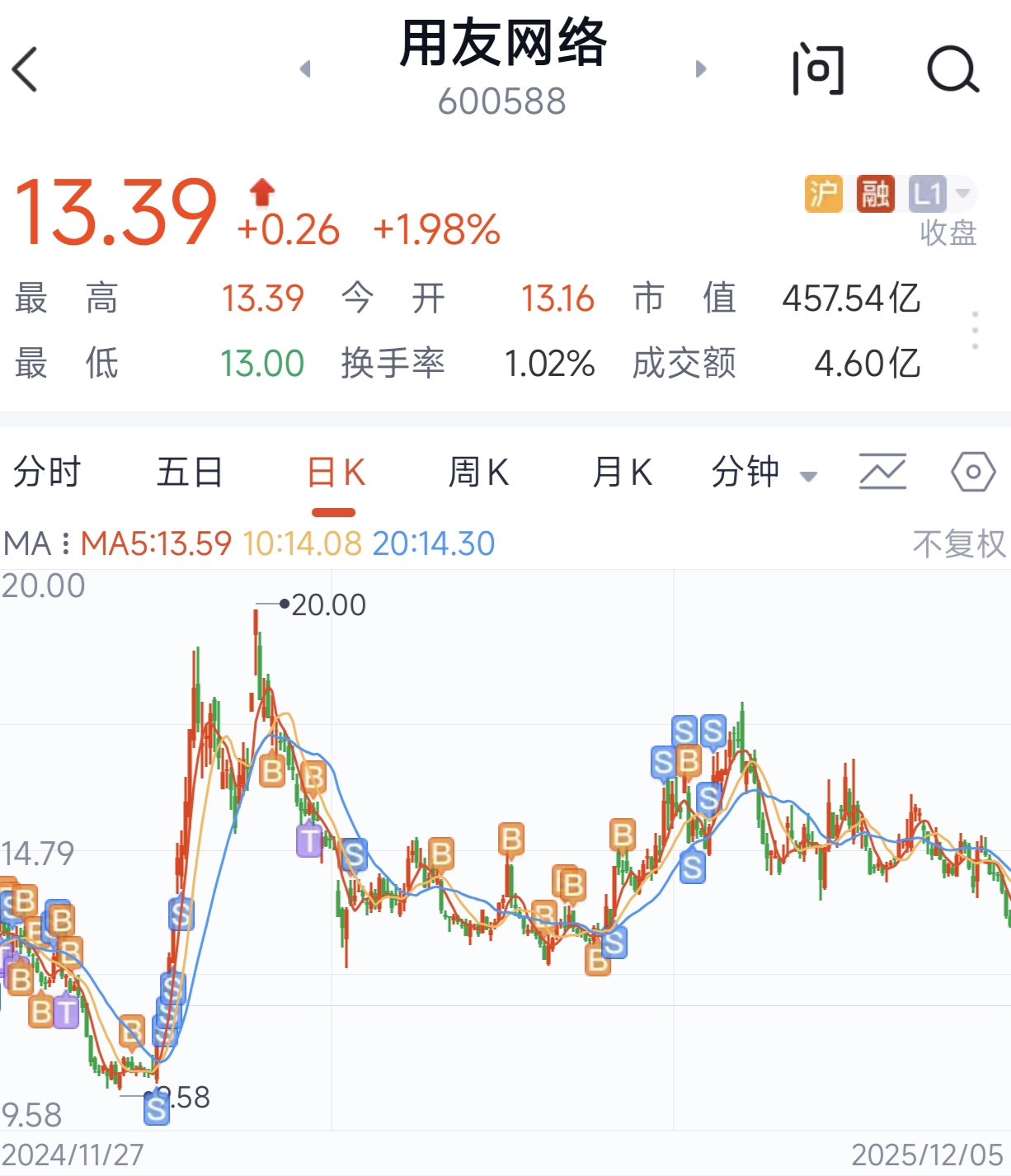Tap the 20.00 high price marker

pyautogui.click(x=328, y=604)
